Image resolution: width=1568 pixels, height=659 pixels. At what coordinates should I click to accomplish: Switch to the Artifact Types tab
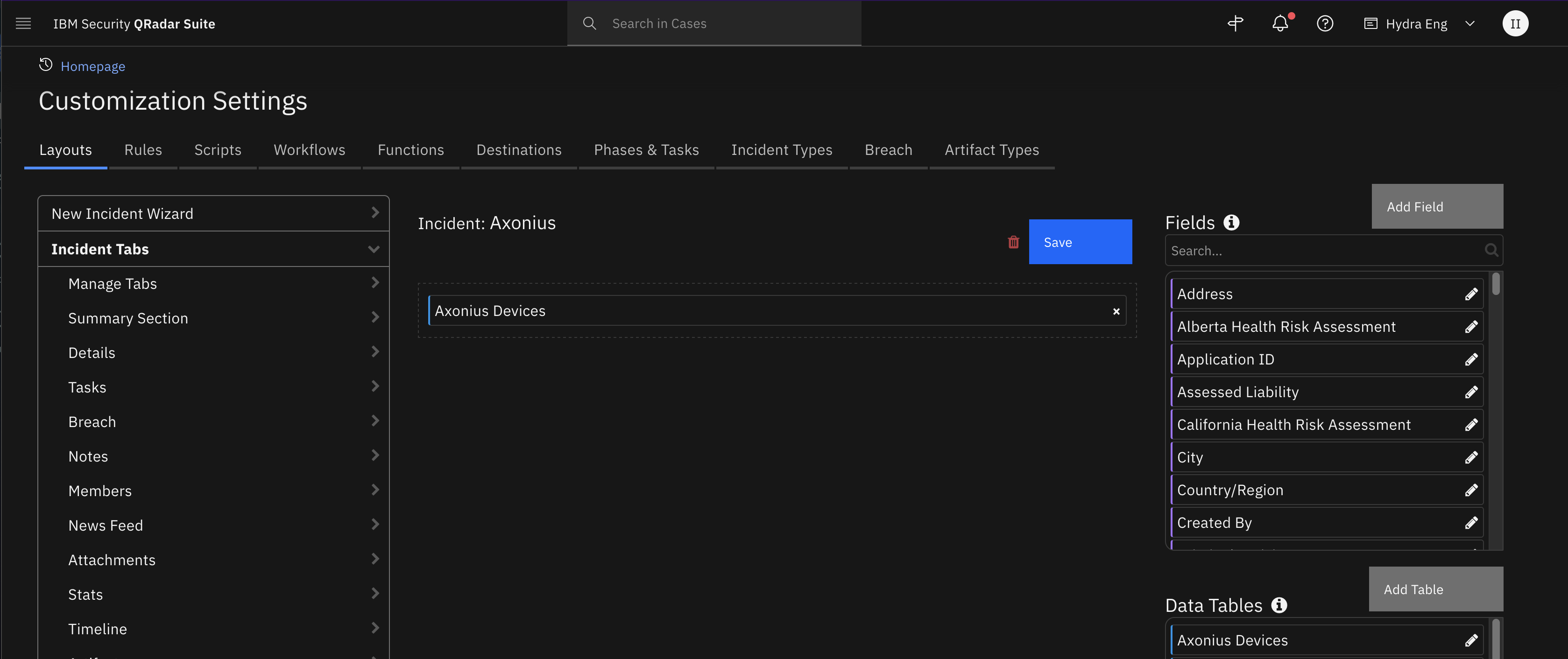point(992,150)
